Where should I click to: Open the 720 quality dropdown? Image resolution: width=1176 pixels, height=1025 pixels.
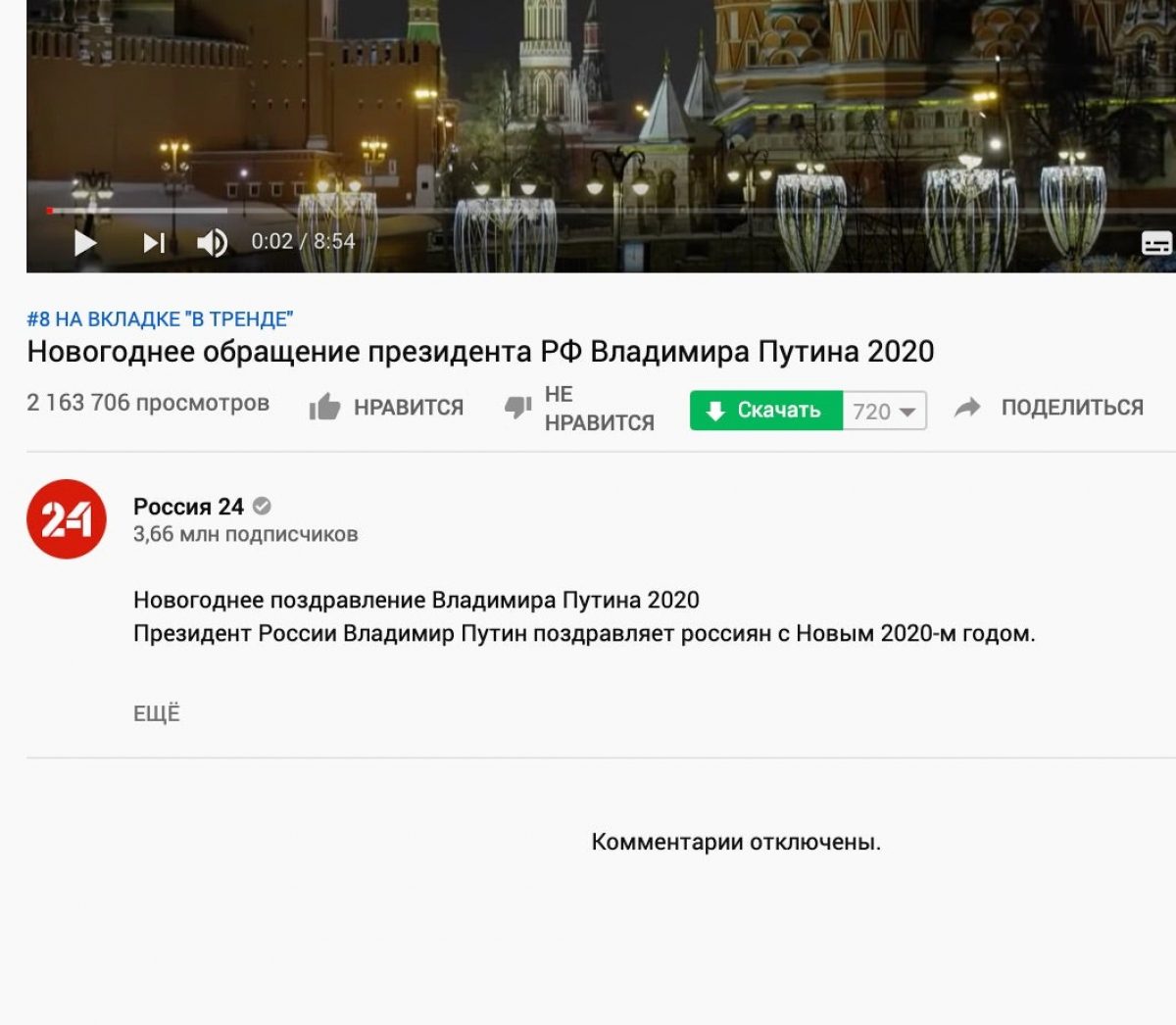[x=884, y=411]
